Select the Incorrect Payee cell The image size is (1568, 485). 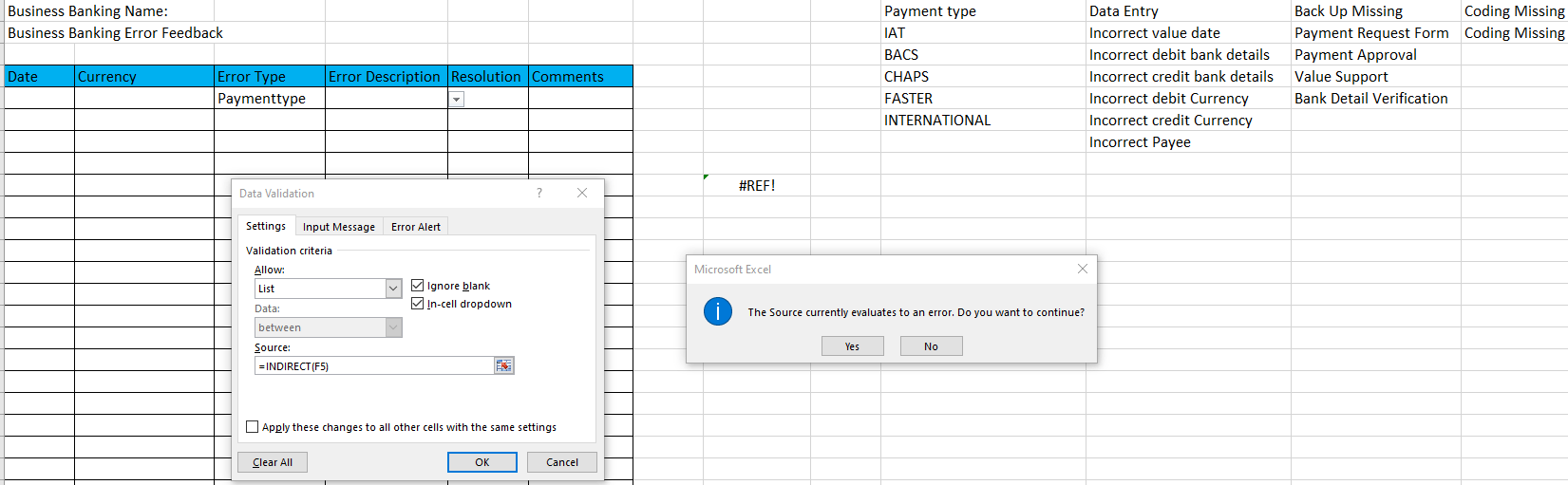tap(1188, 141)
